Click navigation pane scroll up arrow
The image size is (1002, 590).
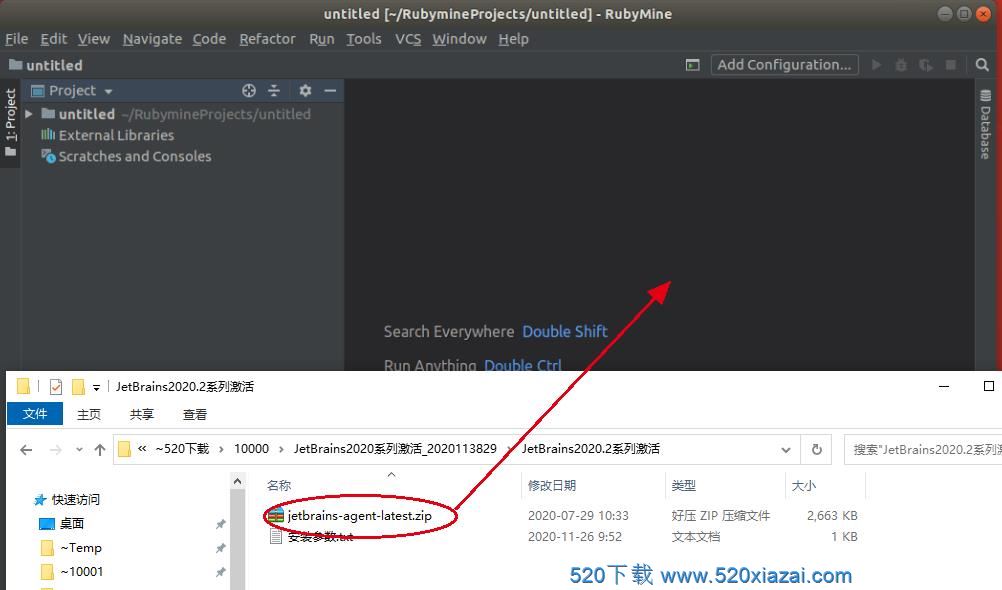click(x=237, y=481)
